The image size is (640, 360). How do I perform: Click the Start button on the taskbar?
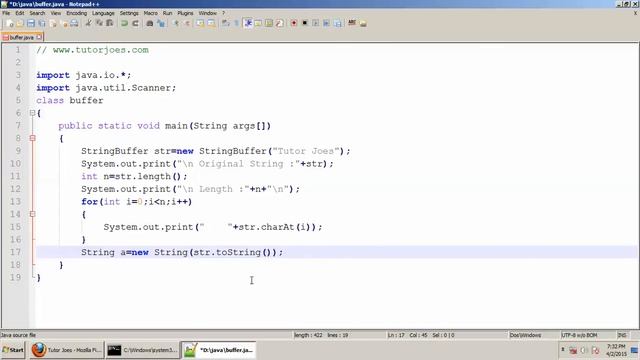13,350
